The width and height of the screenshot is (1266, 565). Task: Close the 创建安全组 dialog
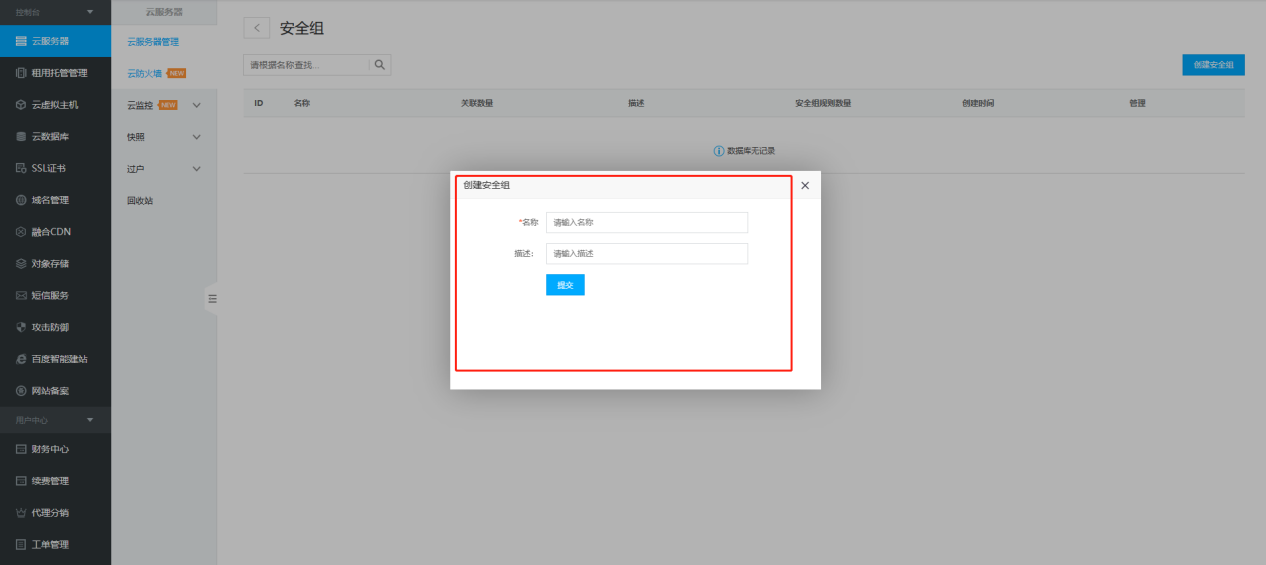[805, 185]
